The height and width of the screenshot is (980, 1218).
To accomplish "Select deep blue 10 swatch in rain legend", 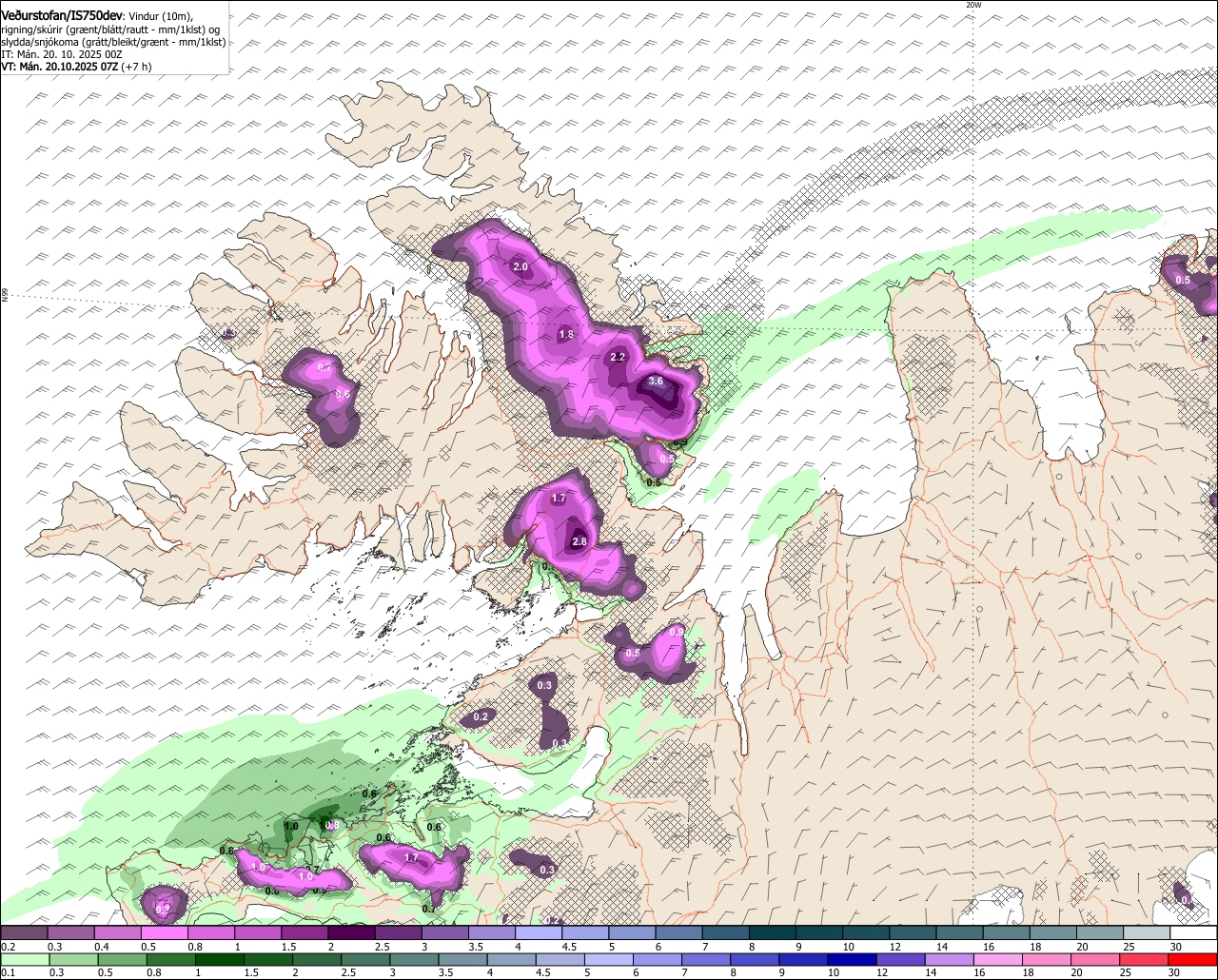I will pos(853,959).
